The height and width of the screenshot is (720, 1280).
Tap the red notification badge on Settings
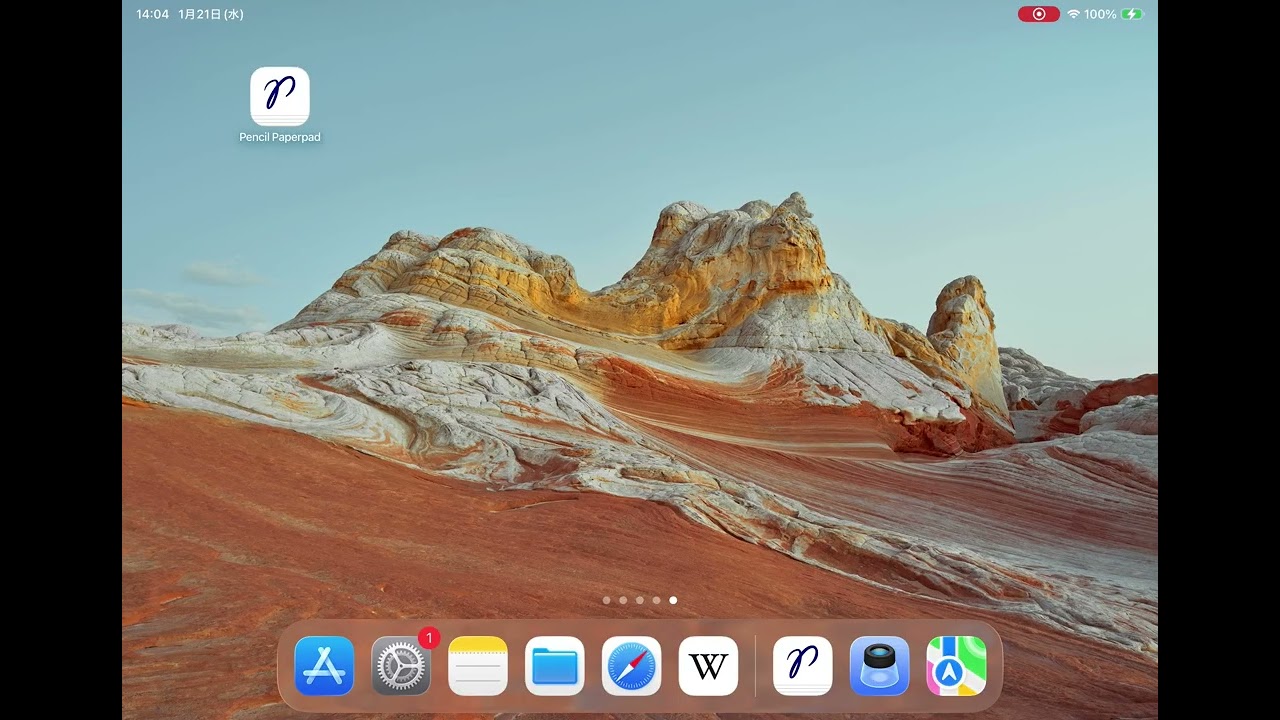click(x=429, y=638)
